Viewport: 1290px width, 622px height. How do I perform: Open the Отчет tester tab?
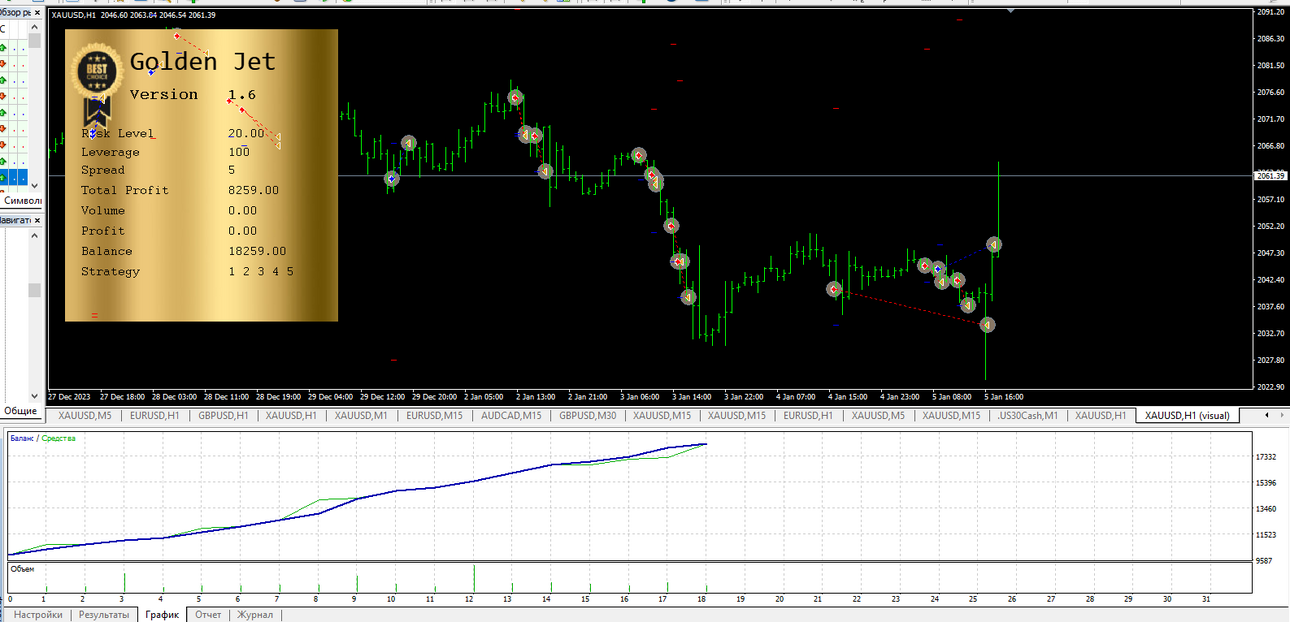pyautogui.click(x=208, y=615)
